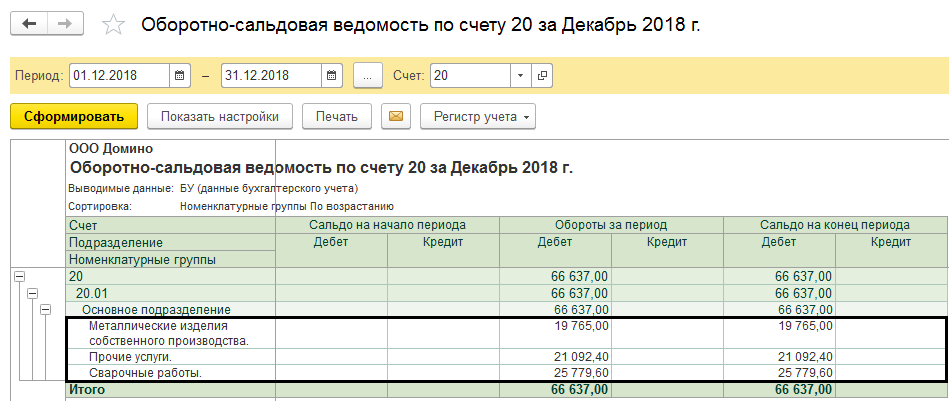Click the envelope icon to email report

397,117
